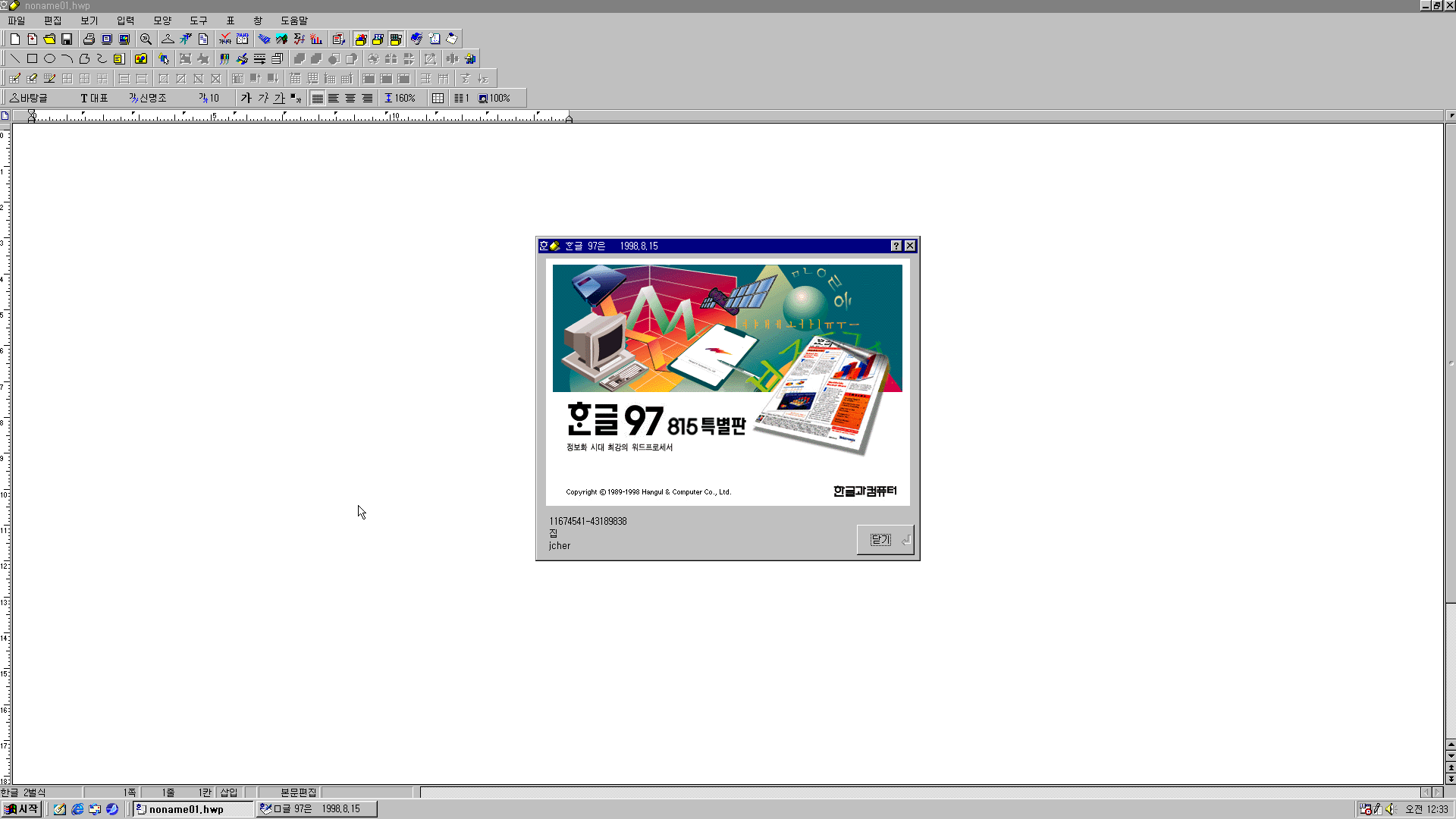
Task: Click the table eraser icon
Action: pyautogui.click(x=32, y=78)
